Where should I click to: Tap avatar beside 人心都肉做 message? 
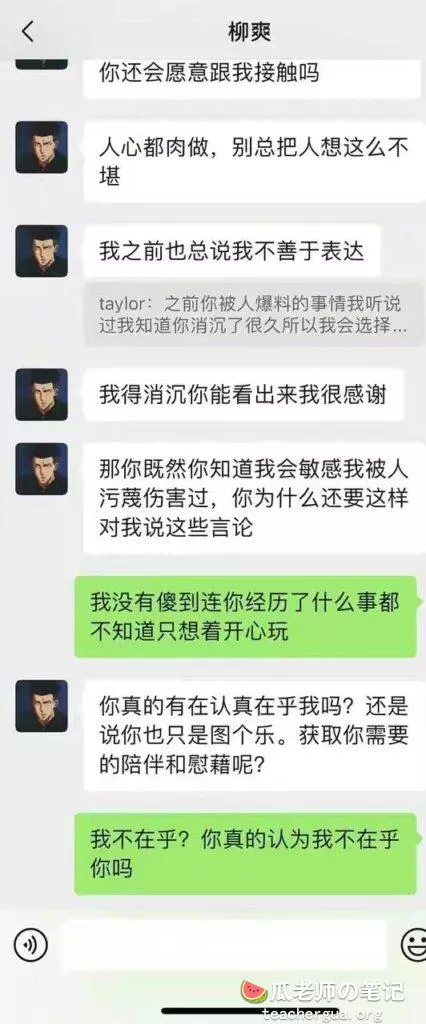[41, 147]
